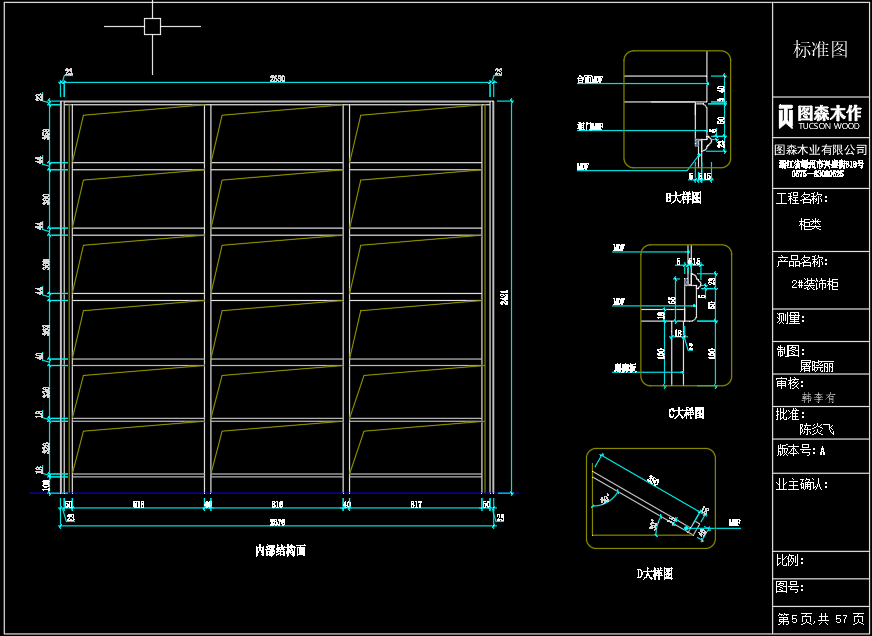The width and height of the screenshot is (872, 636).
Task: Select the C大样图 detail view frame
Action: (686, 315)
